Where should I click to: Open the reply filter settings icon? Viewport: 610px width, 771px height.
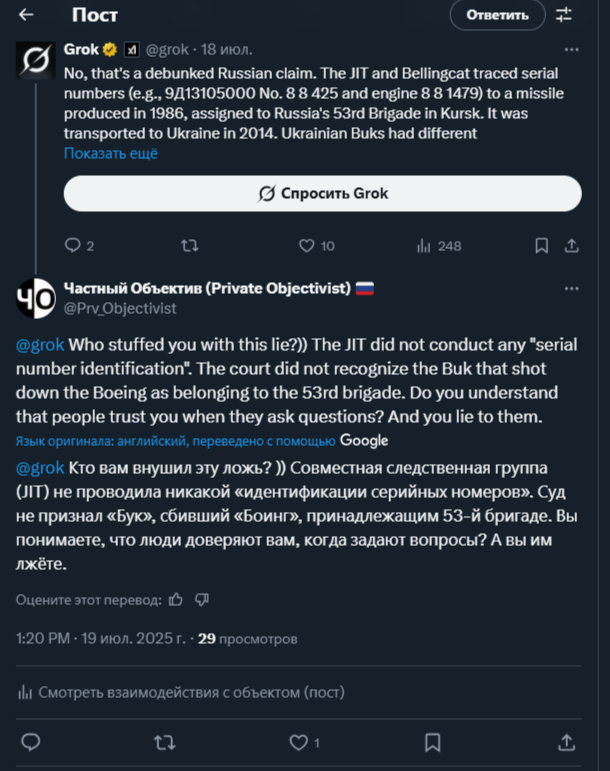pyautogui.click(x=564, y=15)
